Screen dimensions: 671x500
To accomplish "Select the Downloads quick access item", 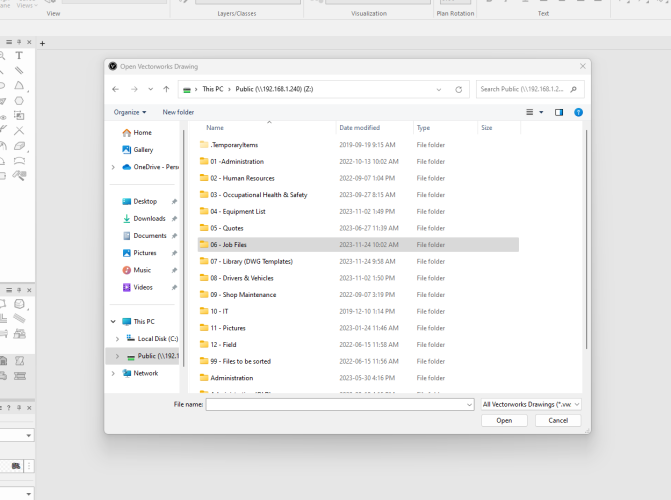I will pyautogui.click(x=149, y=218).
